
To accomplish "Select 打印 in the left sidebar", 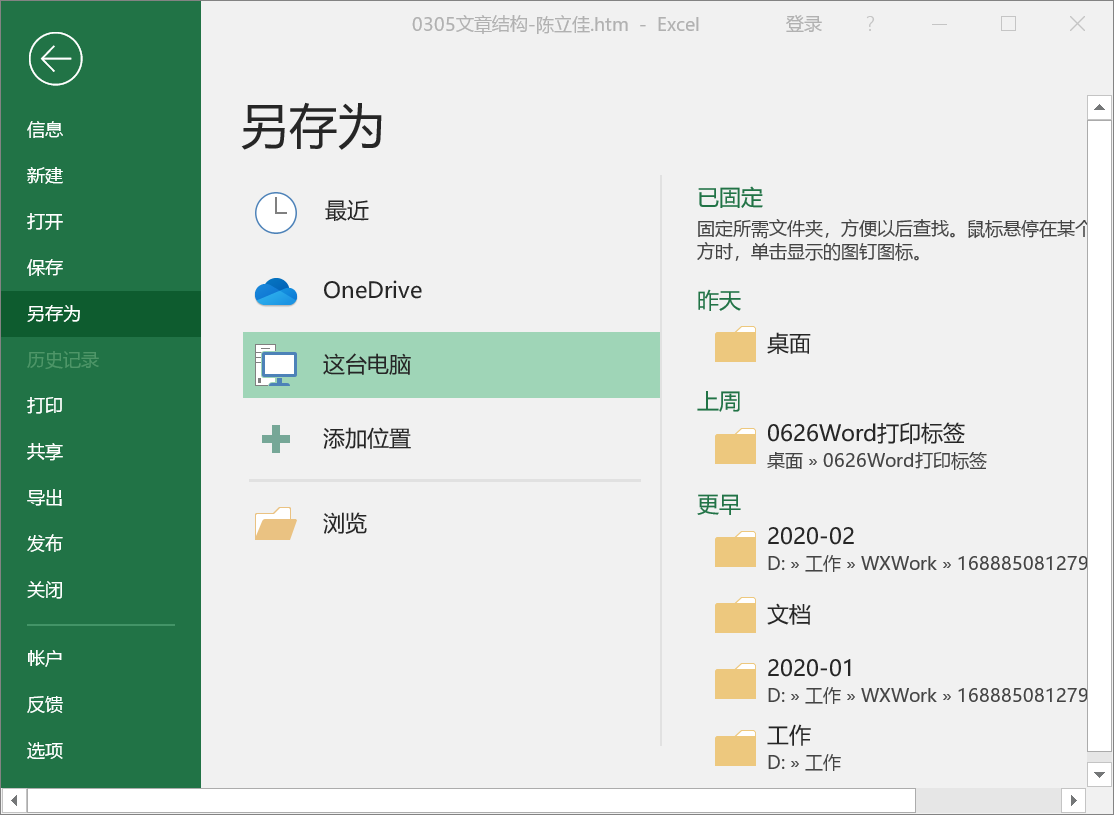I will [45, 405].
